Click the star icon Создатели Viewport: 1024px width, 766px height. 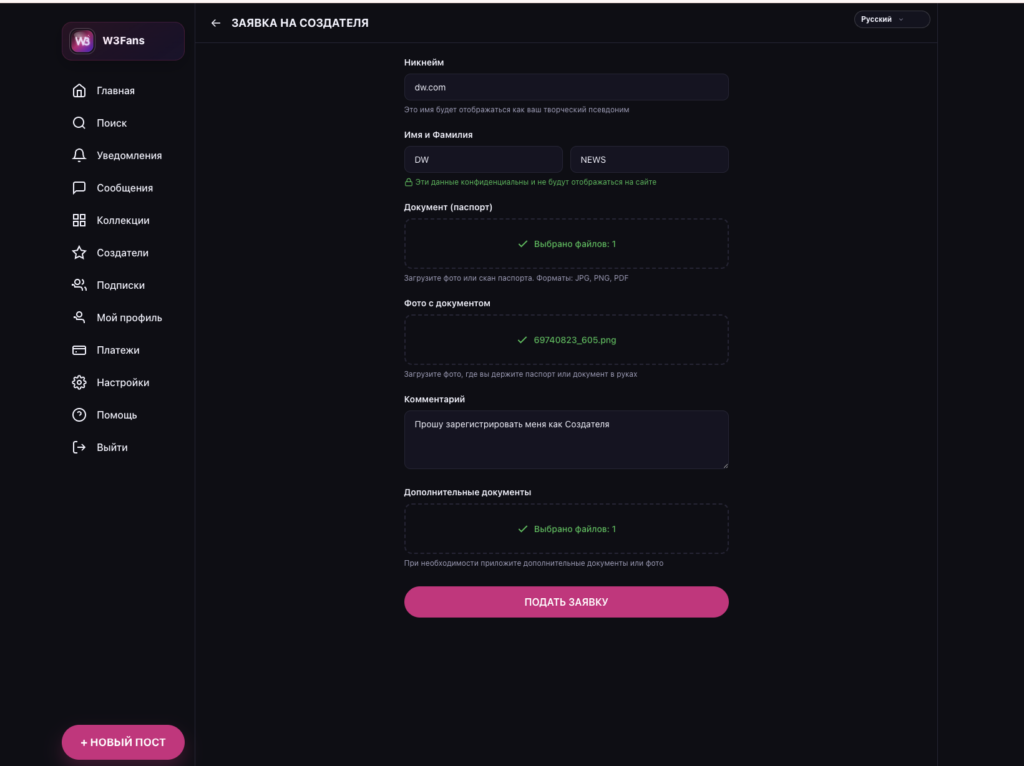click(x=79, y=253)
